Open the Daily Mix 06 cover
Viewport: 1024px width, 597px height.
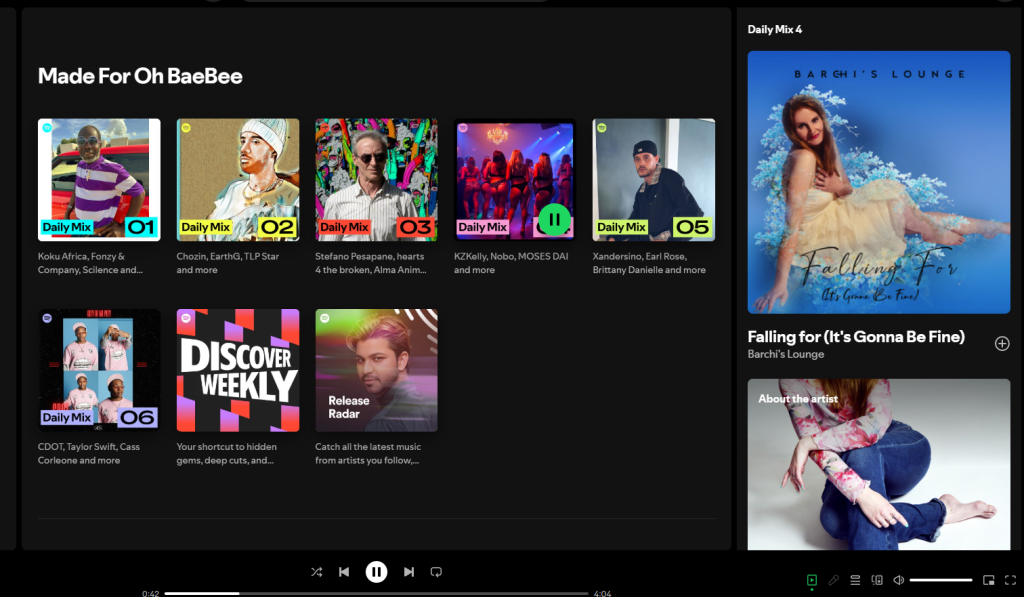coord(99,370)
